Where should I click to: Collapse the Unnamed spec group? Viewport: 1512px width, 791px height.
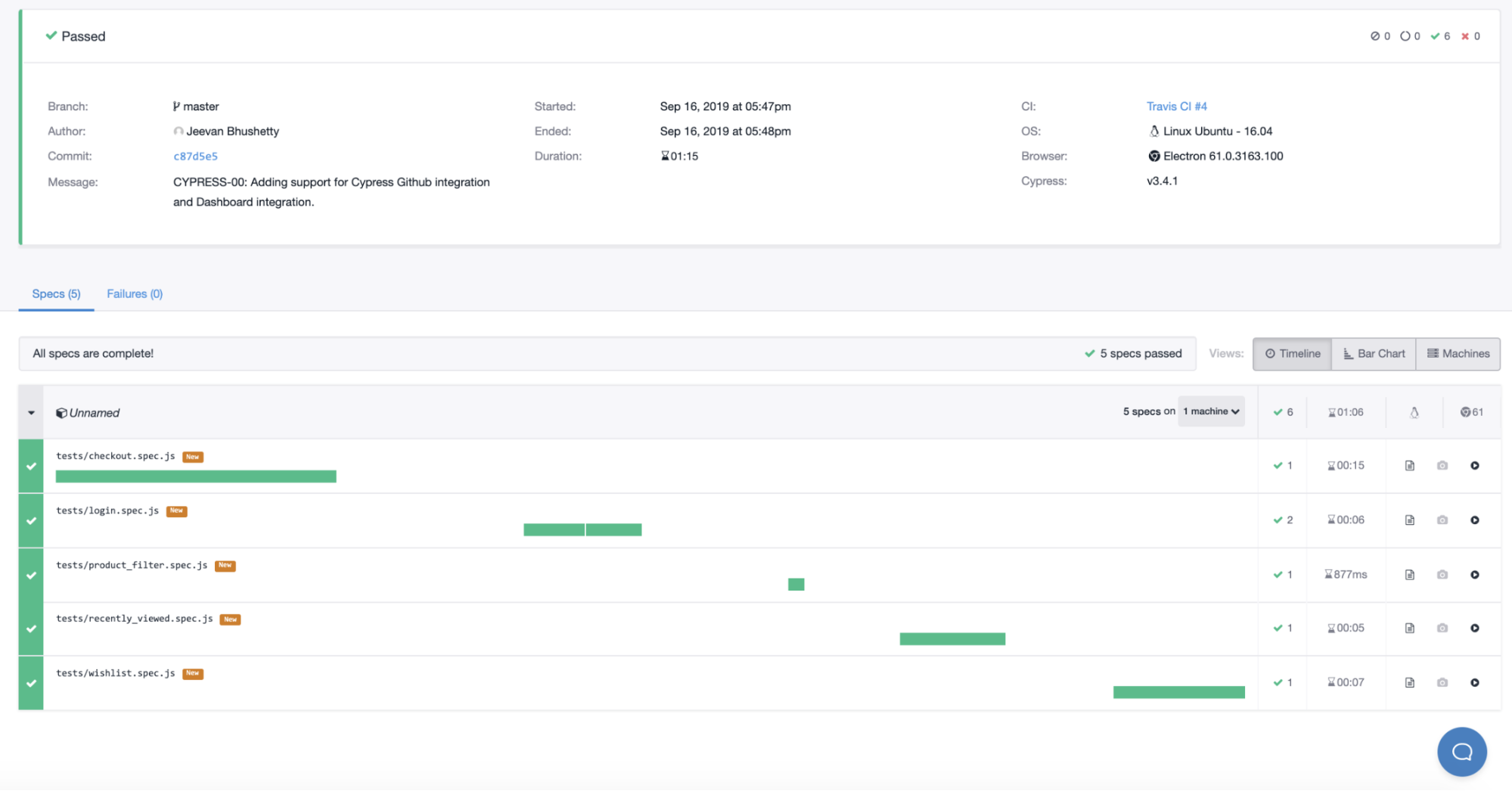coord(30,412)
